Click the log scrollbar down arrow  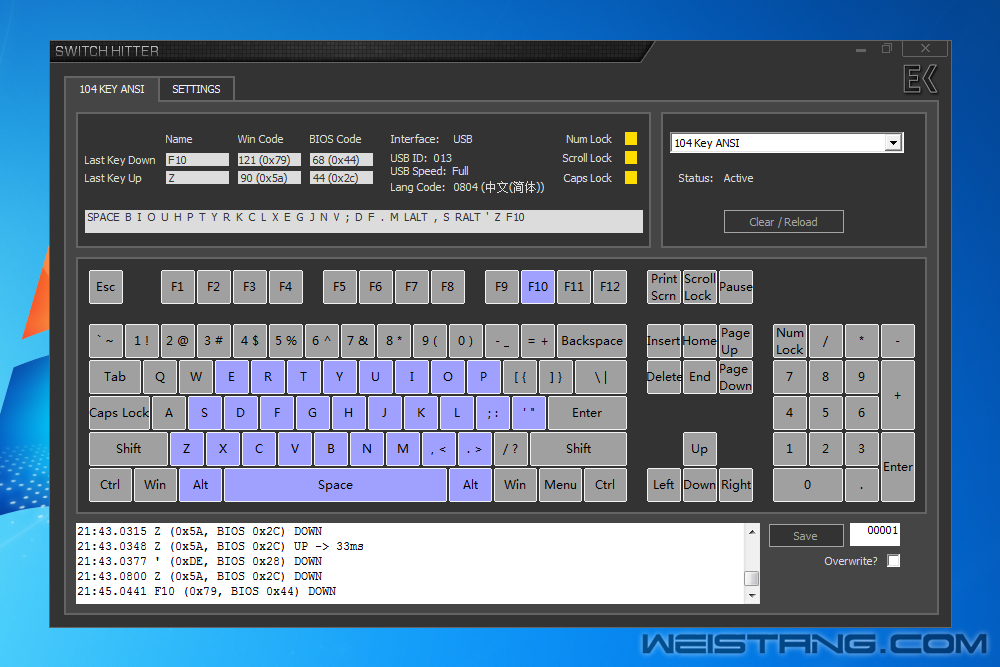pos(753,596)
